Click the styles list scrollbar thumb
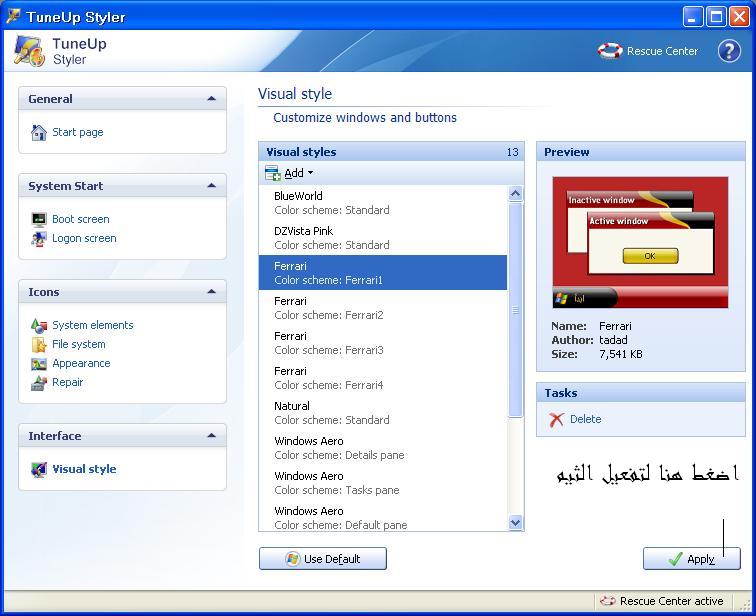Image resolution: width=756 pixels, height=616 pixels. point(515,310)
